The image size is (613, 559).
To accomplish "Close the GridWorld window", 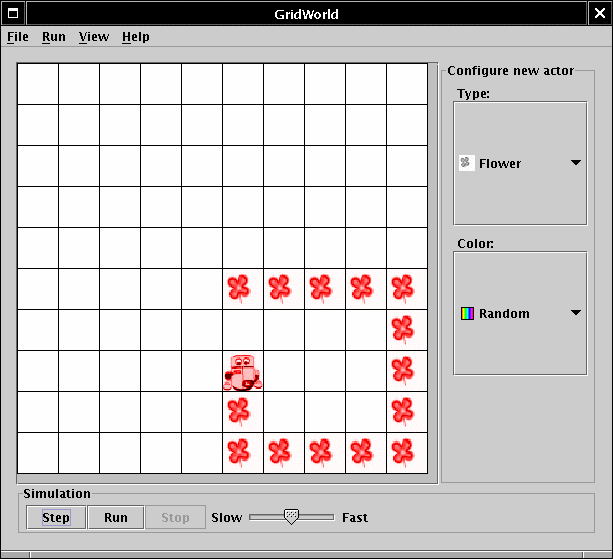I will click(600, 14).
